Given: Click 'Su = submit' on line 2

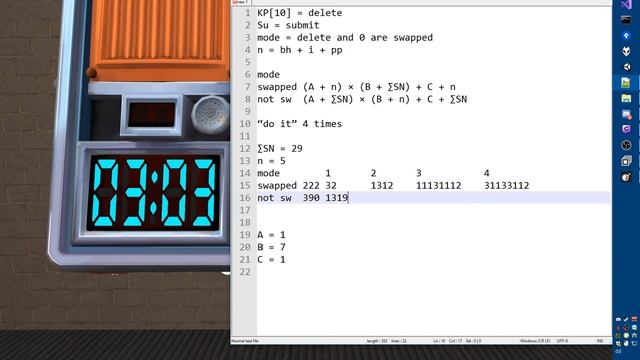Looking at the screenshot, I should [x=288, y=25].
